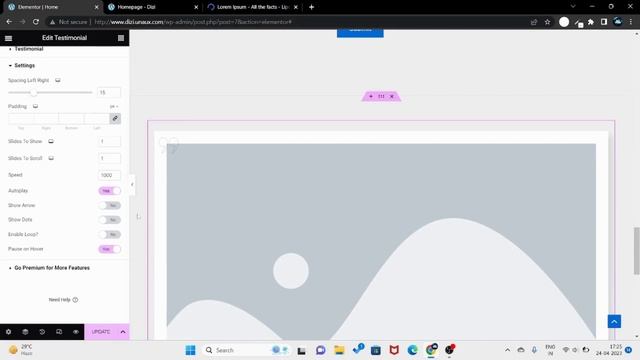Toggle Pause on Hover switch
The image size is (640, 360).
(109, 249)
